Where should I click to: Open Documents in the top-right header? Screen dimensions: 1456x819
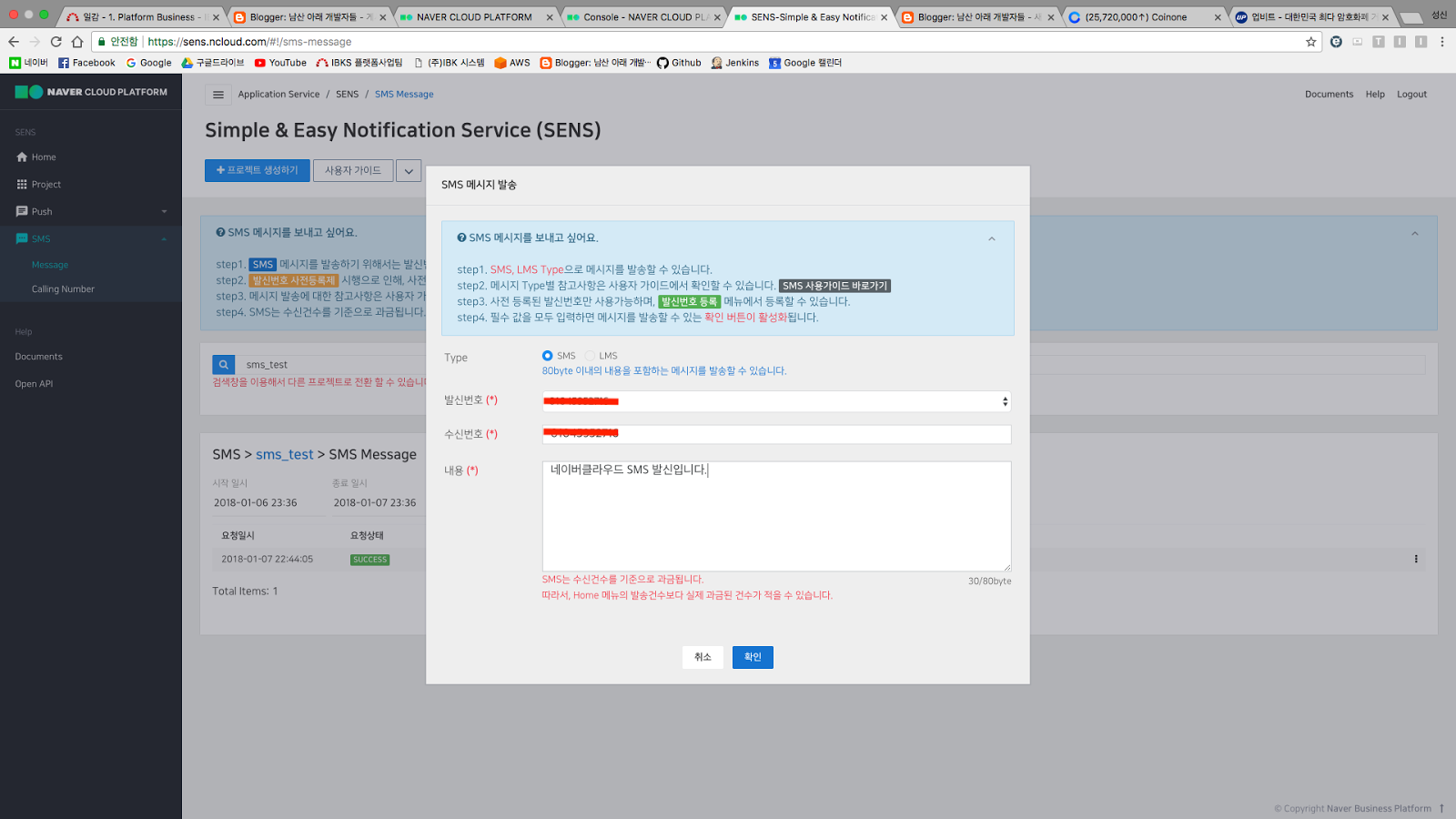click(1329, 95)
